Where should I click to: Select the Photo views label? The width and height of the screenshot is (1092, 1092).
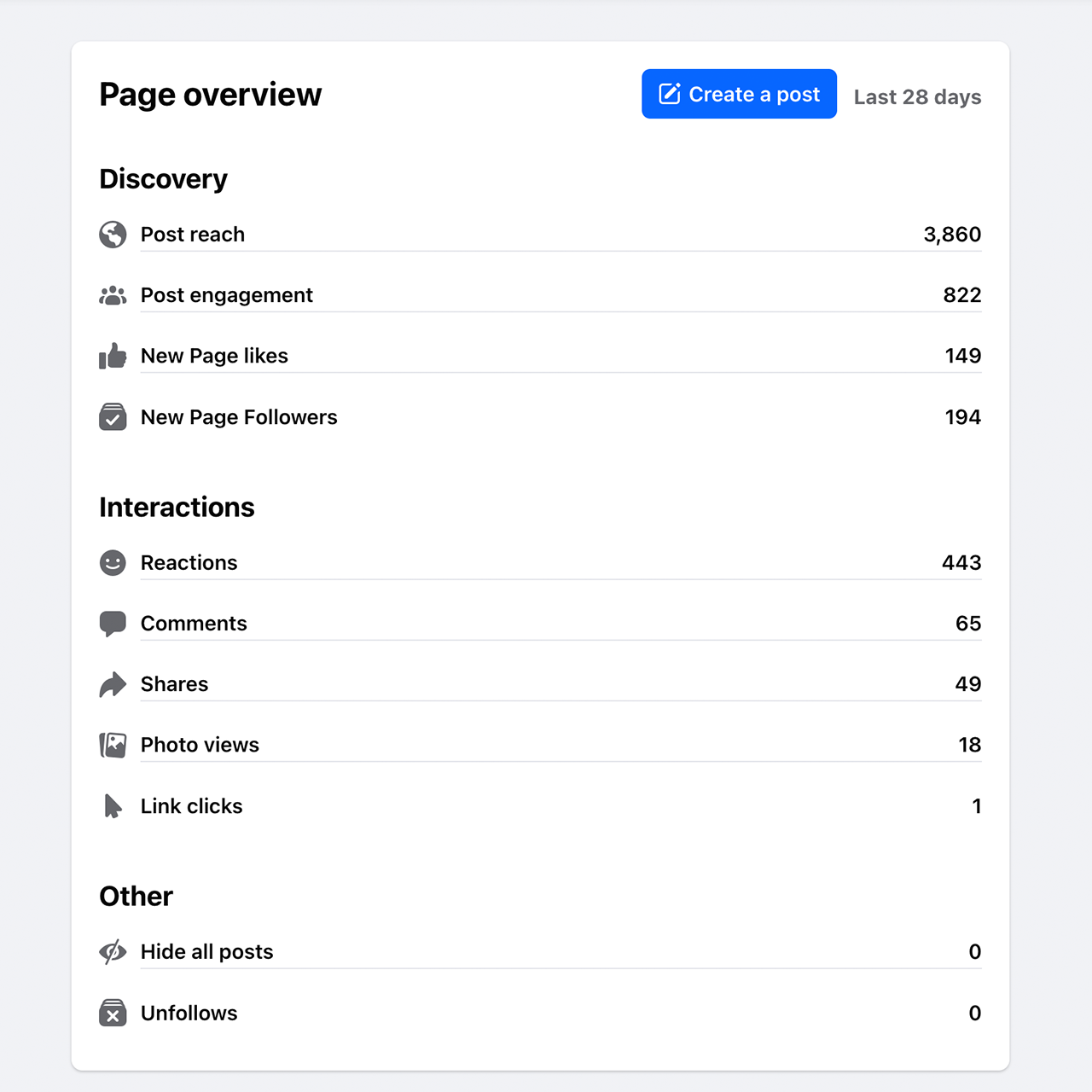point(200,745)
